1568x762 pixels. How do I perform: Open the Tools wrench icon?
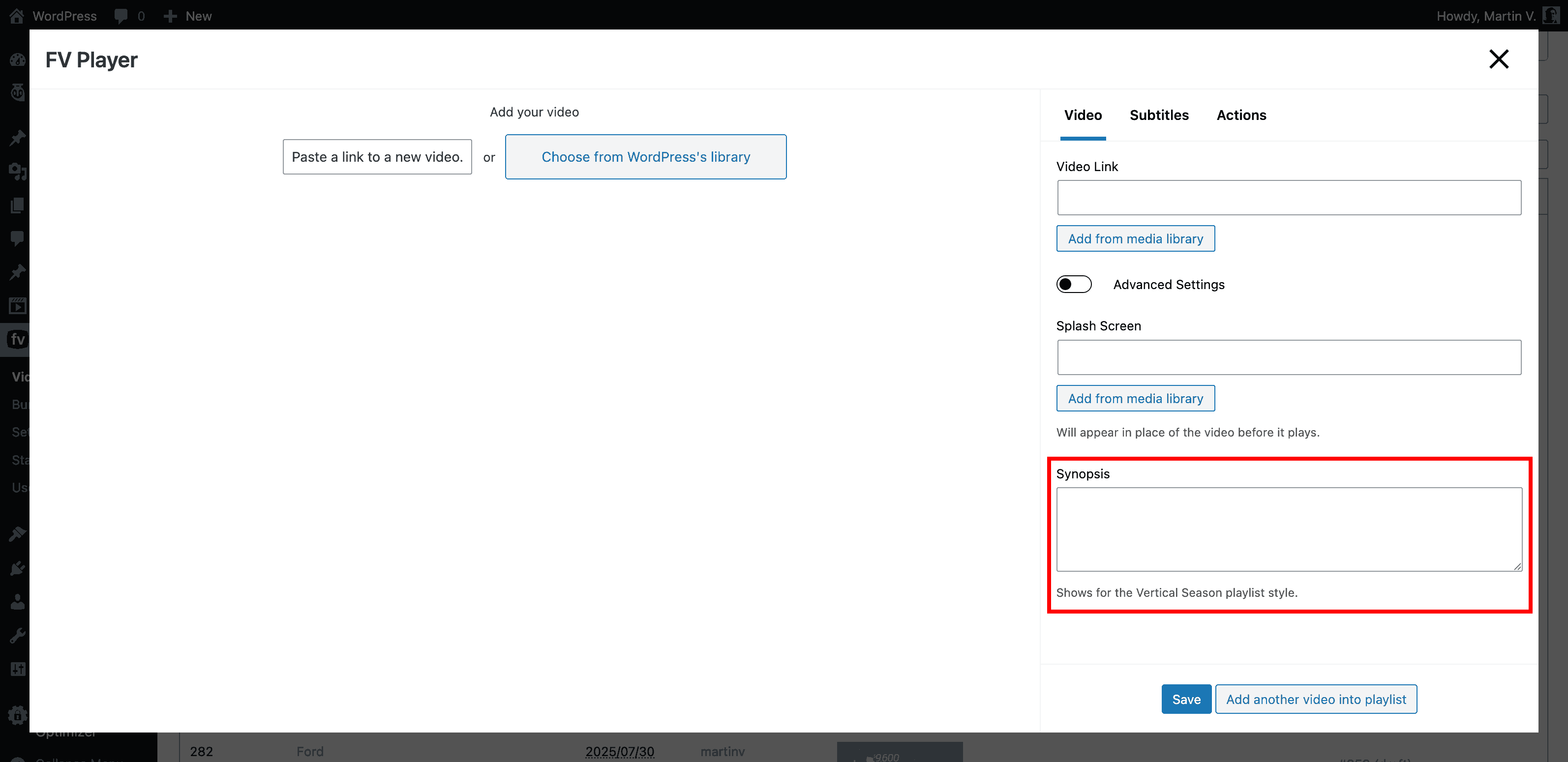tap(18, 635)
